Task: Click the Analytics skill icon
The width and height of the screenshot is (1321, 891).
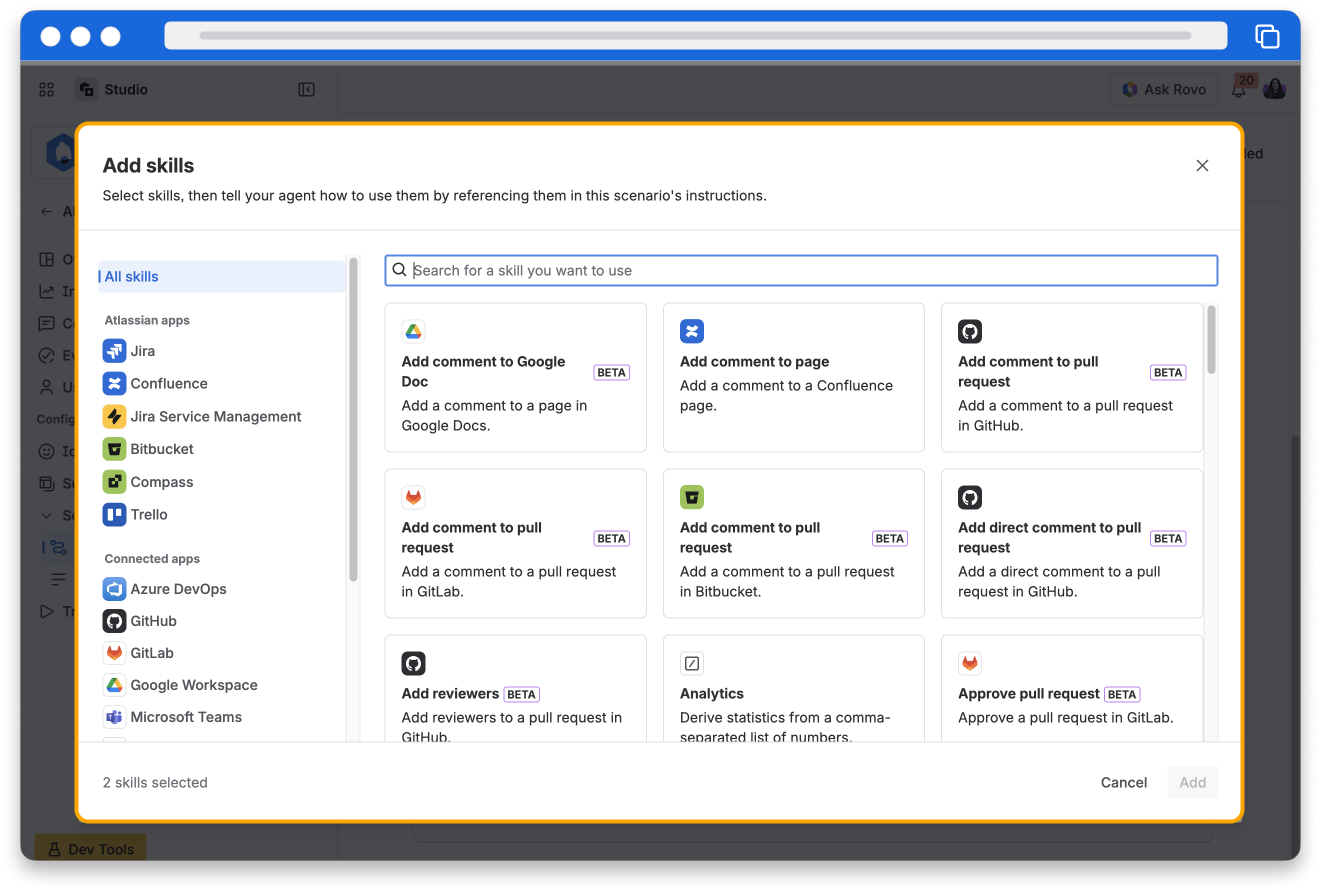Action: point(692,663)
